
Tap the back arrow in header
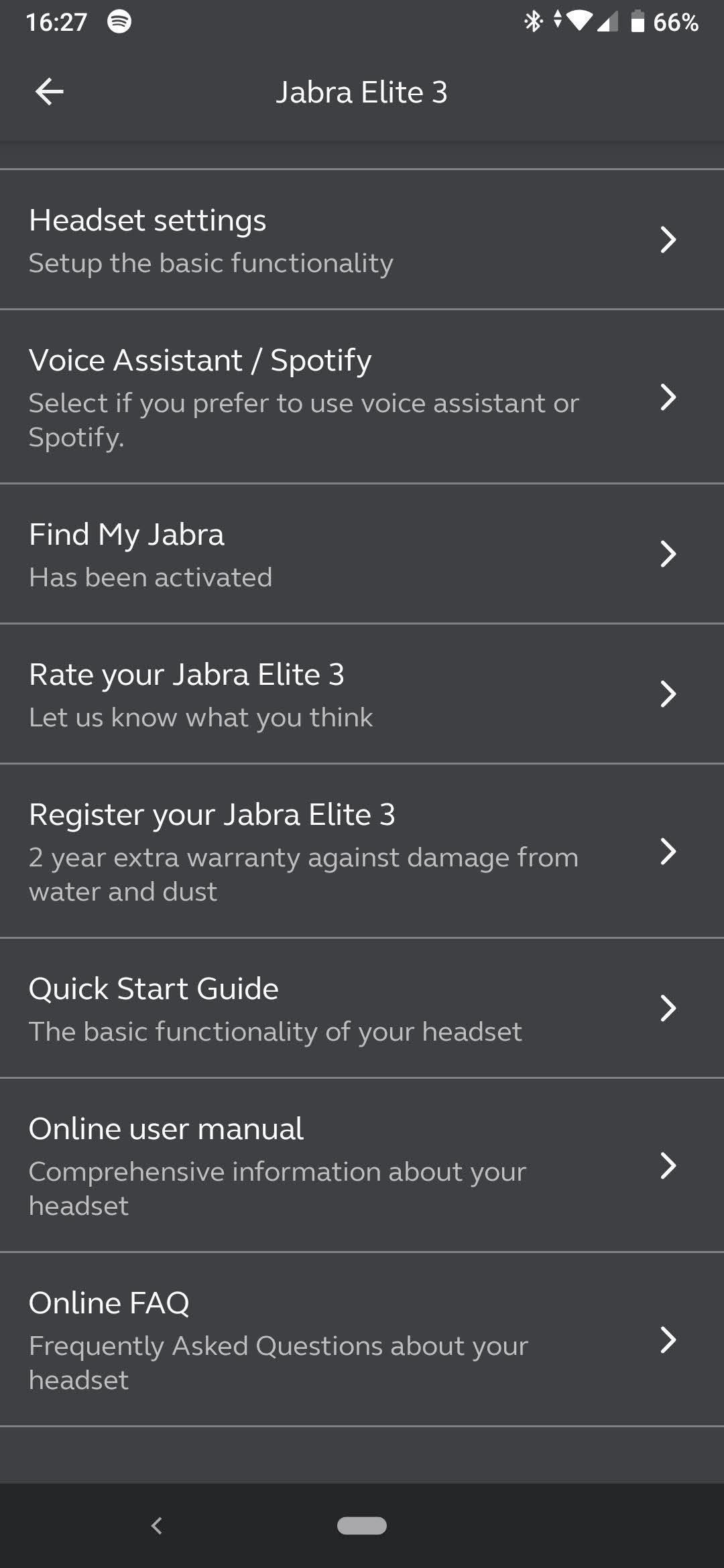50,92
